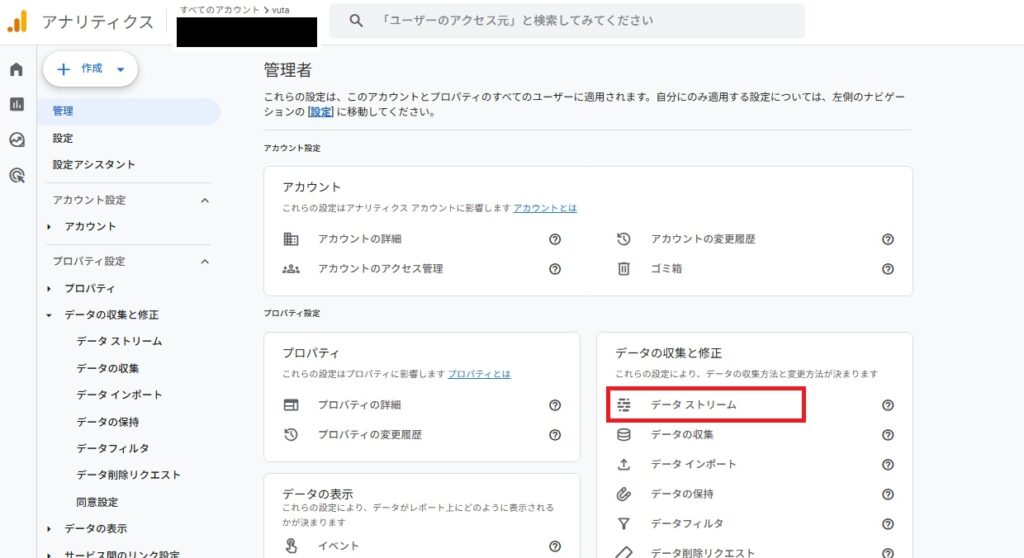Image resolution: width=1024 pixels, height=558 pixels.
Task: Open the Reports bar-chart icon
Action: 17,105
